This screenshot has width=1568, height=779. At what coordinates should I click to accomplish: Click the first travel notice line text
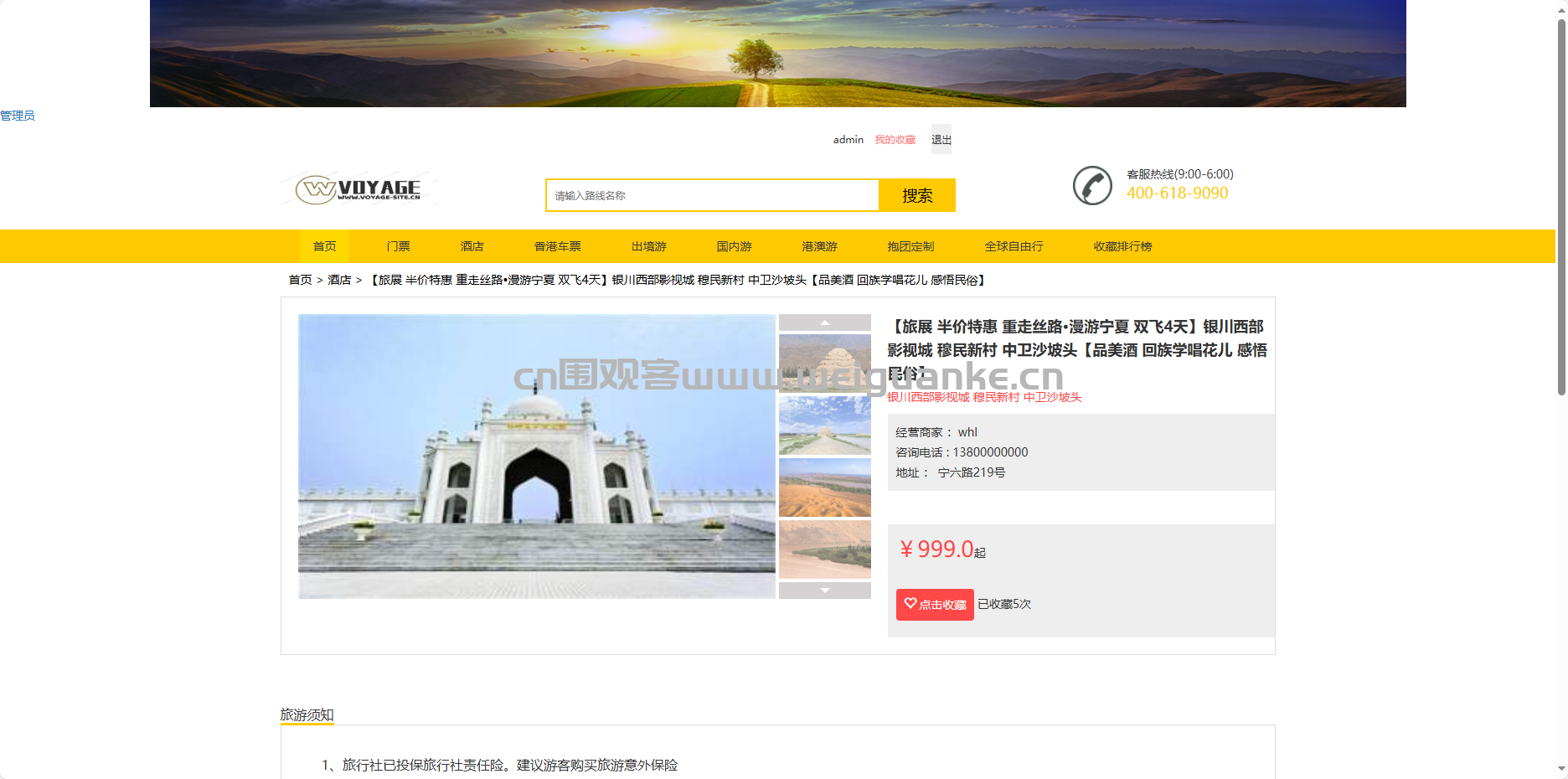tap(500, 765)
